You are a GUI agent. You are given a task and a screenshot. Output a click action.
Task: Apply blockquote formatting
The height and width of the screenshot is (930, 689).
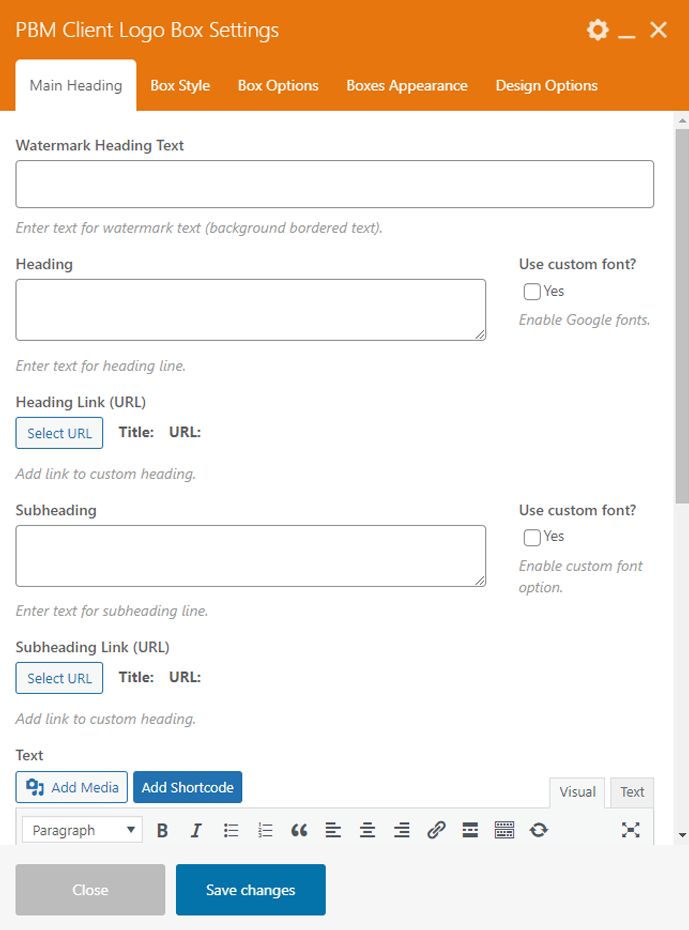tap(299, 830)
